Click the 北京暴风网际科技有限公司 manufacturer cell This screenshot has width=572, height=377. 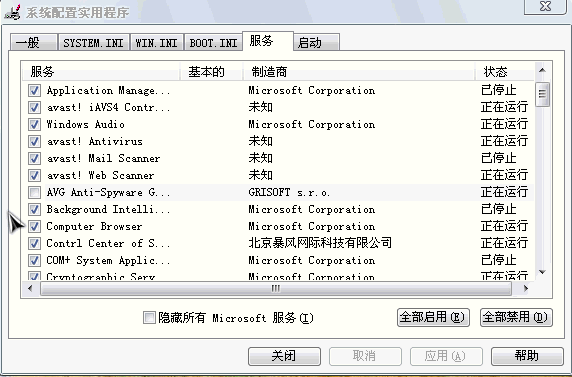coord(320,243)
